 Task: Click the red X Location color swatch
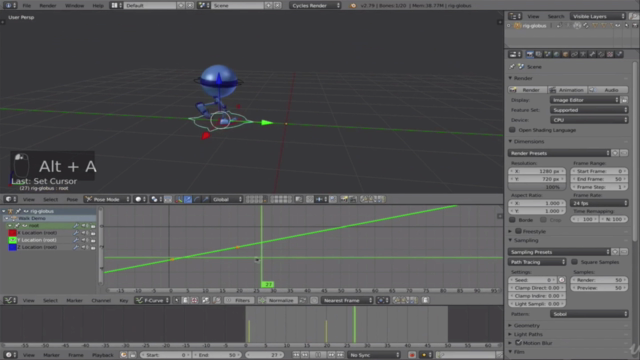coord(12,233)
